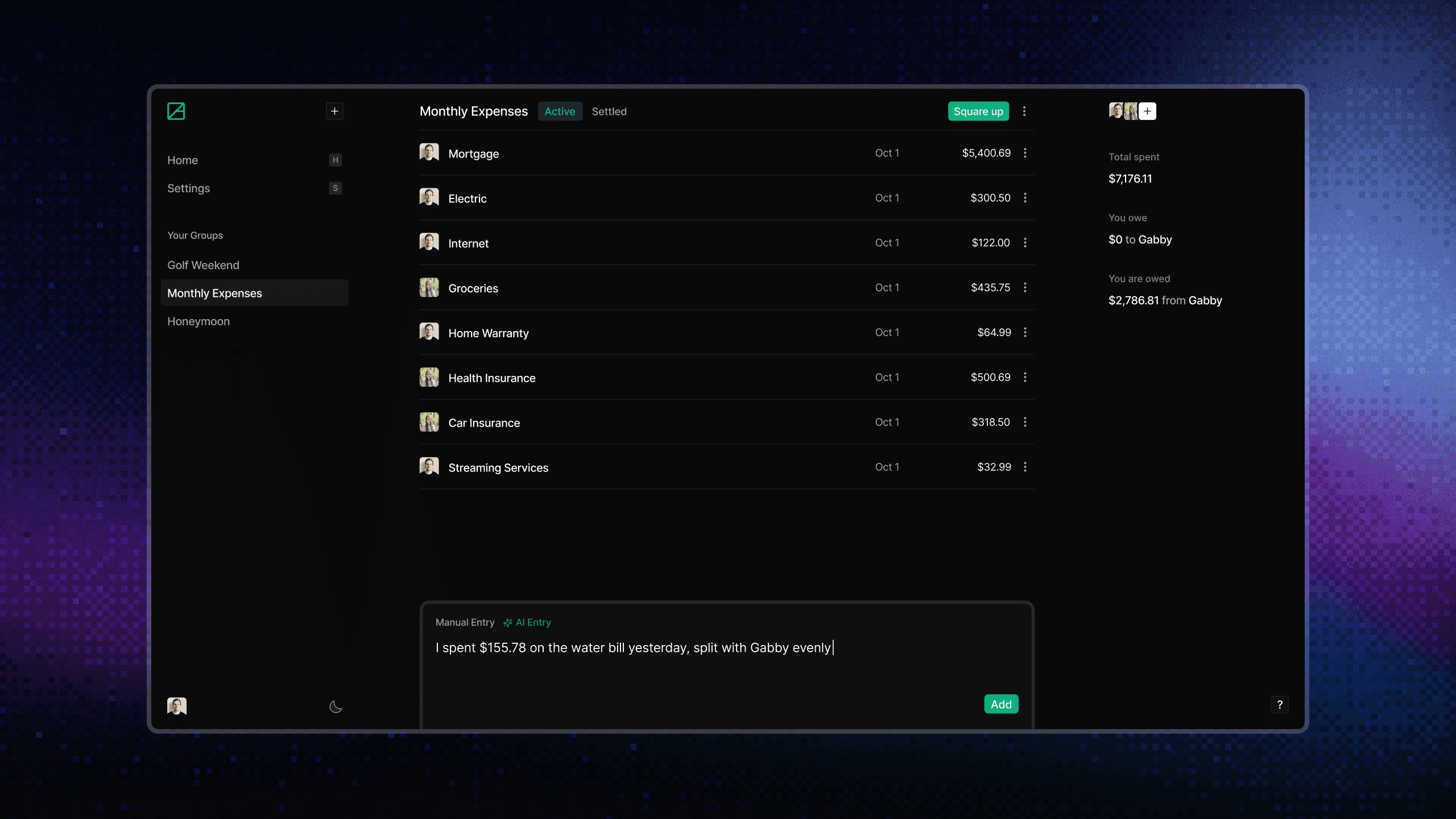
Task: Open Mortgage expense options menu
Action: [1025, 153]
